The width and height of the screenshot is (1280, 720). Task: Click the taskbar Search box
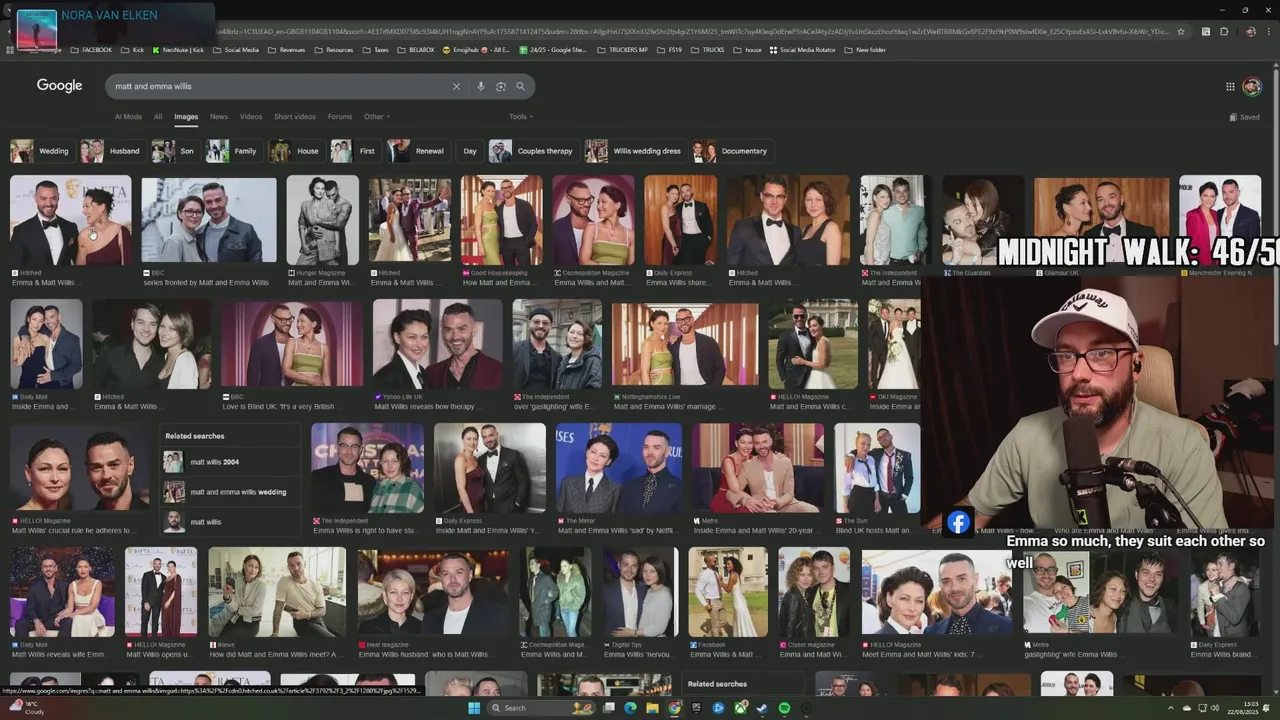pyautogui.click(x=541, y=708)
